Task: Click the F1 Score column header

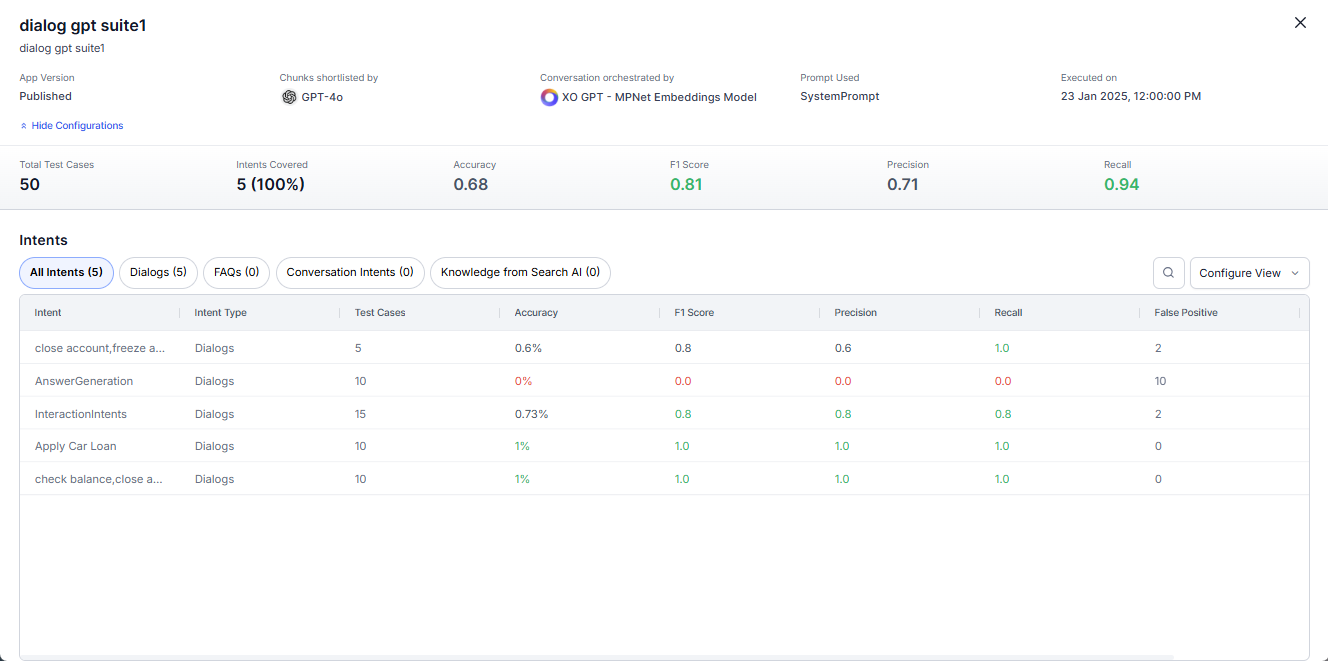Action: tap(694, 313)
